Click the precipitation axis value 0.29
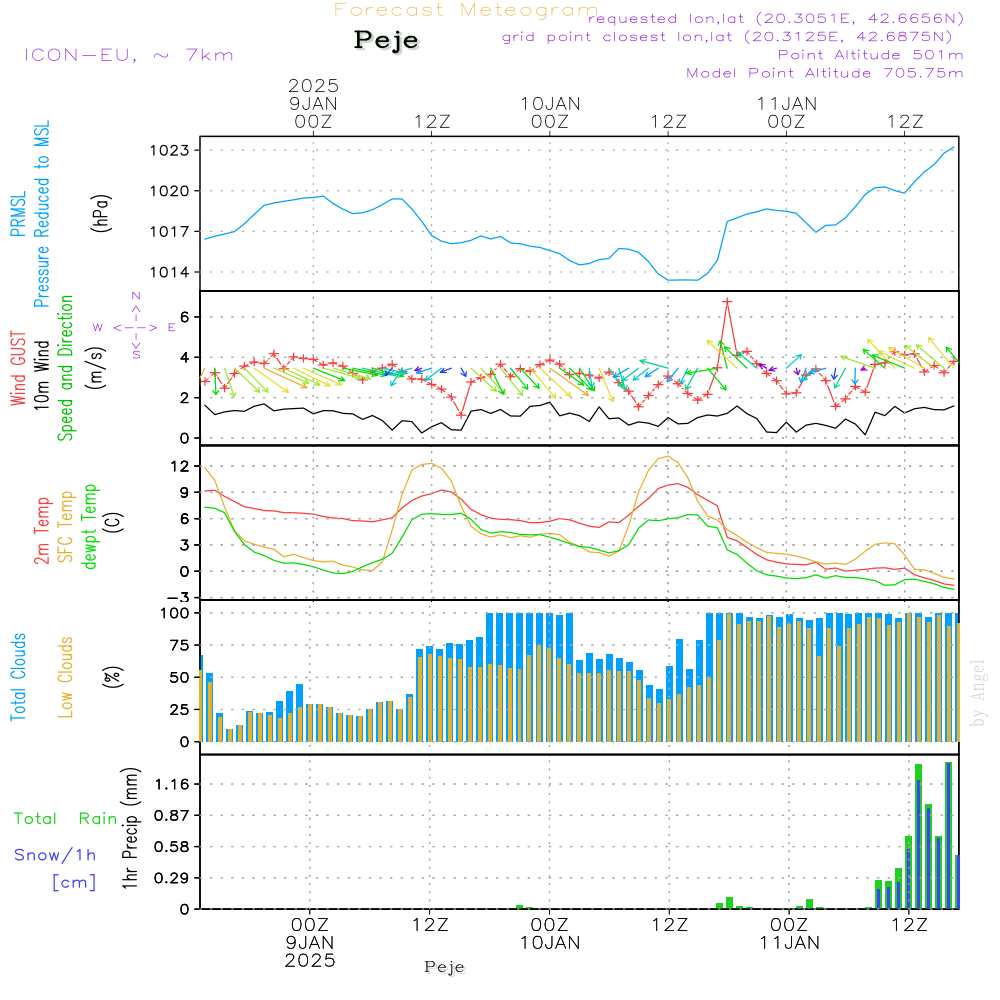The height and width of the screenshot is (1000, 1000). pyautogui.click(x=172, y=878)
